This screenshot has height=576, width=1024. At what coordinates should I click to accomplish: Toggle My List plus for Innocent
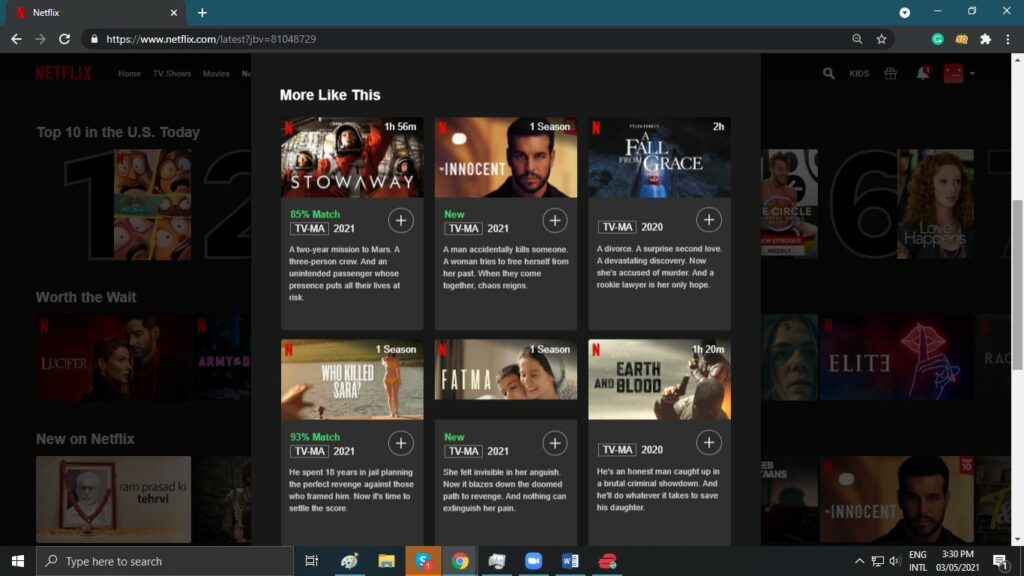coord(554,221)
